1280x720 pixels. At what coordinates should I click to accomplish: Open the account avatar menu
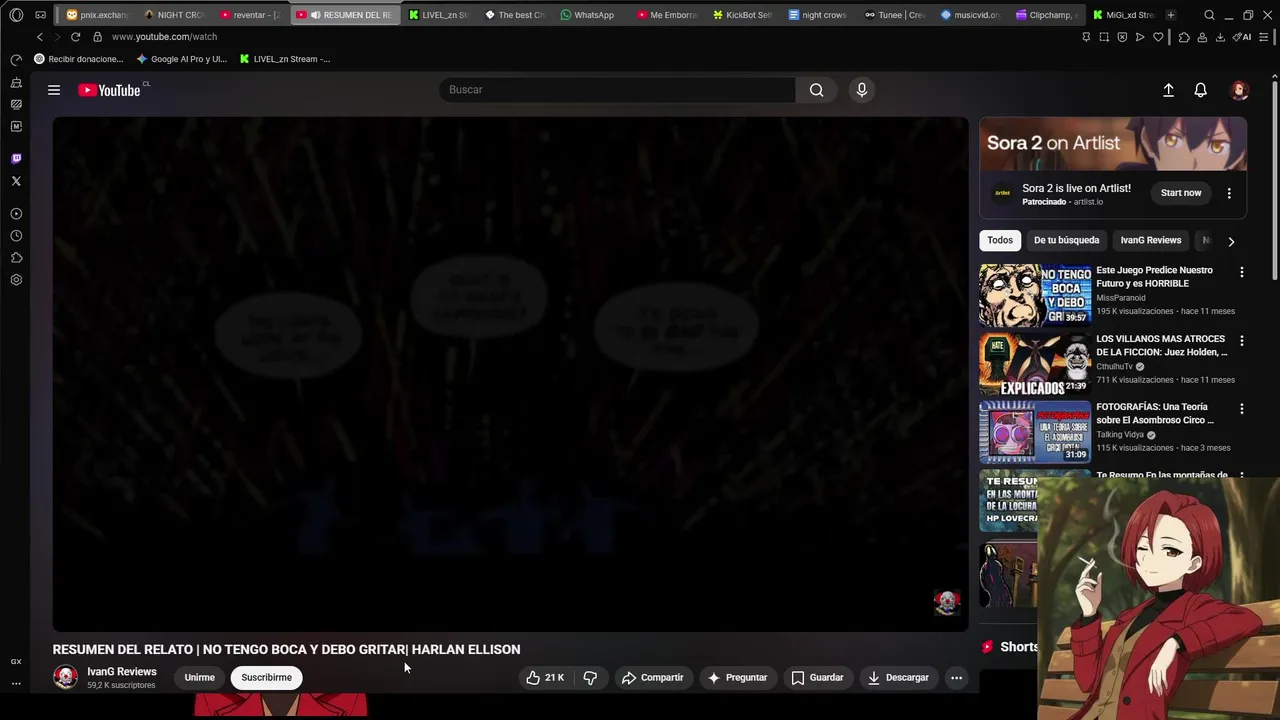1240,90
